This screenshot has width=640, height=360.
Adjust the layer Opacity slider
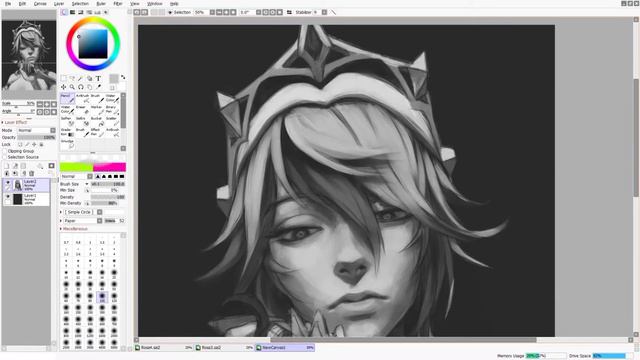coord(36,138)
